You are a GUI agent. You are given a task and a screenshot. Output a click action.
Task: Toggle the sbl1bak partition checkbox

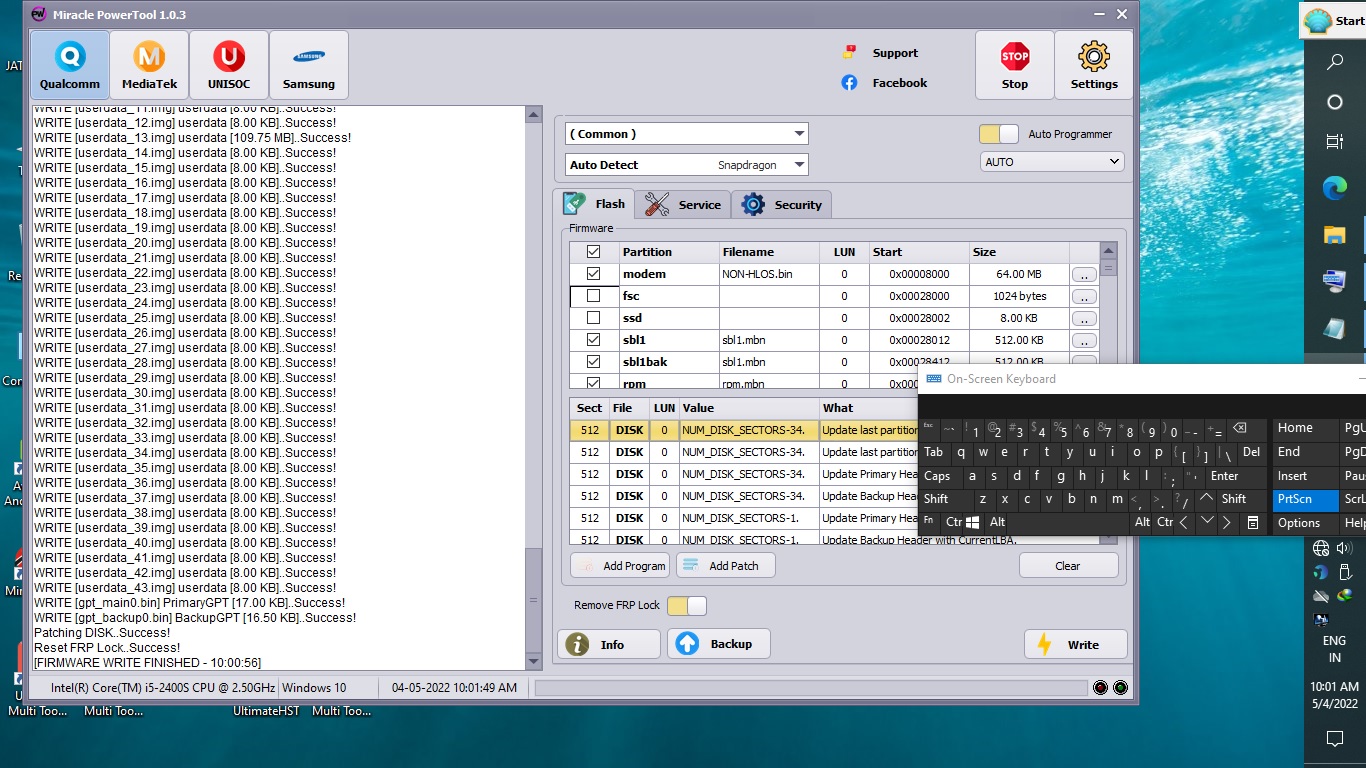[x=594, y=362]
